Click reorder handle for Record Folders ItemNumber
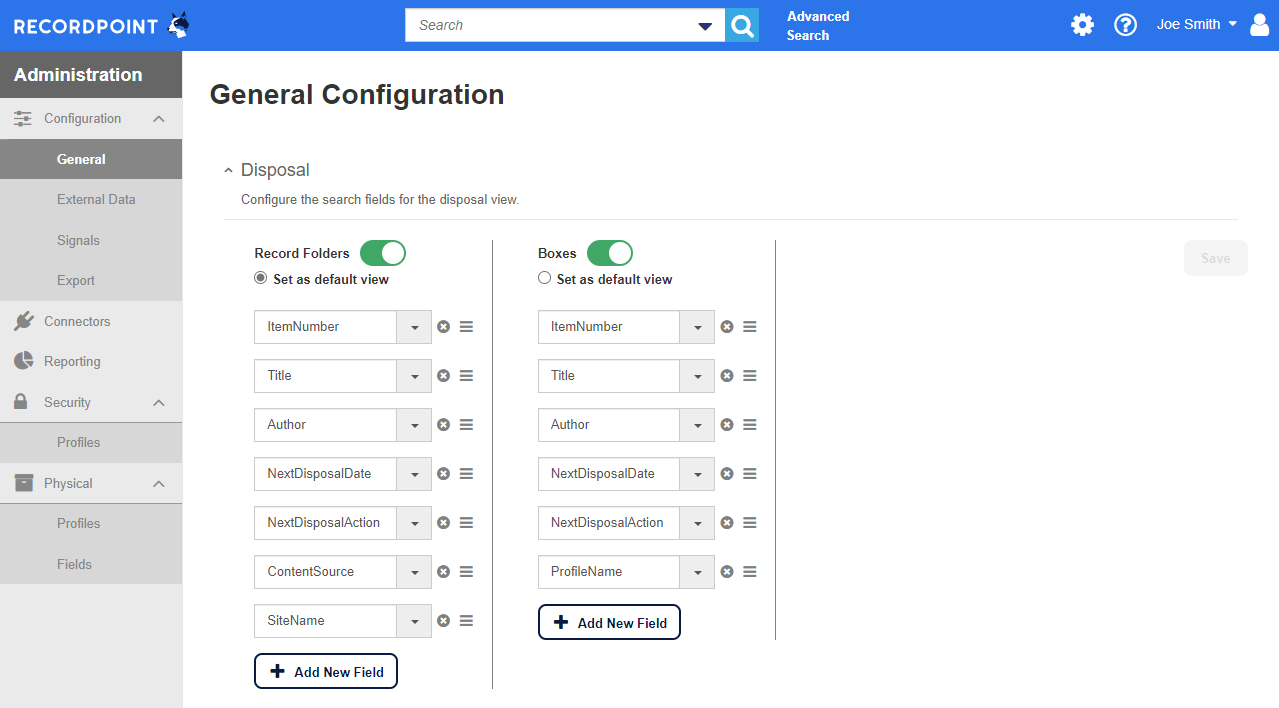The width and height of the screenshot is (1279, 708). [x=466, y=327]
